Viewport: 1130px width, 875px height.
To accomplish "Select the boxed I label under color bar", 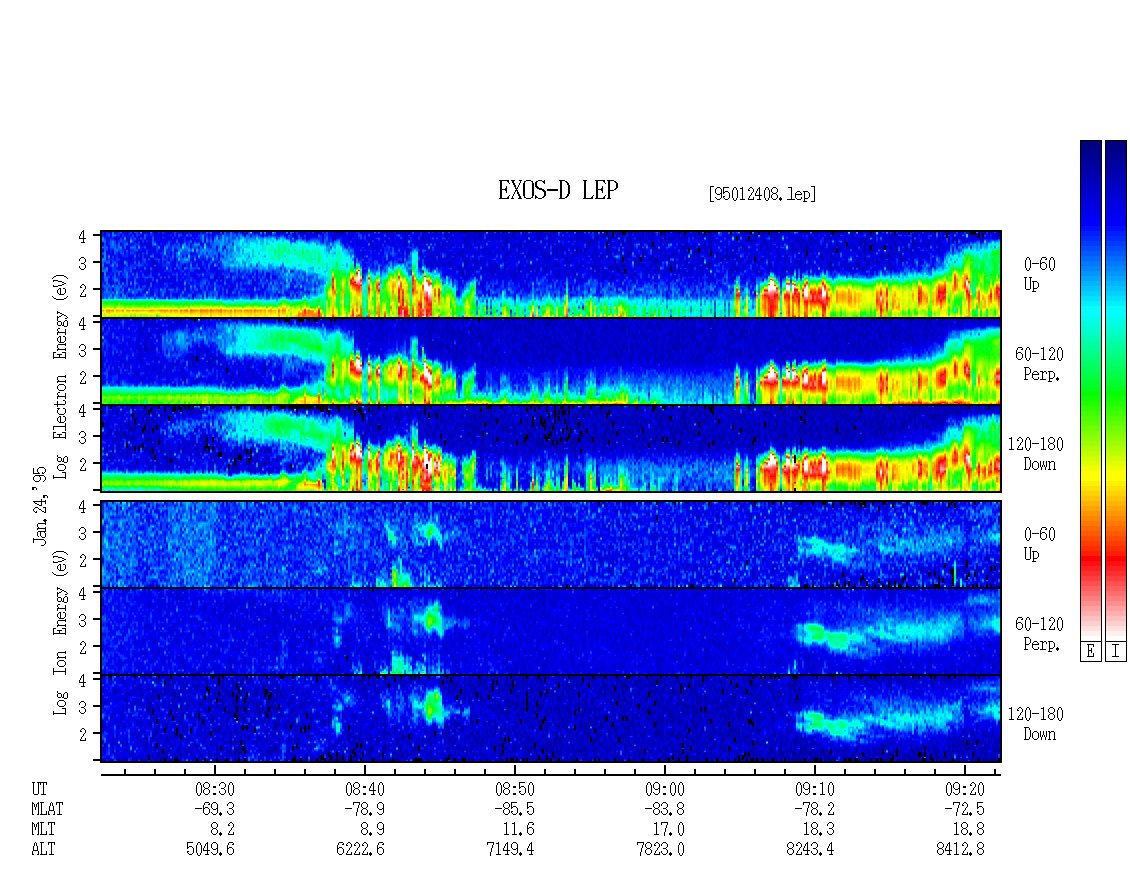I will click(x=1116, y=652).
